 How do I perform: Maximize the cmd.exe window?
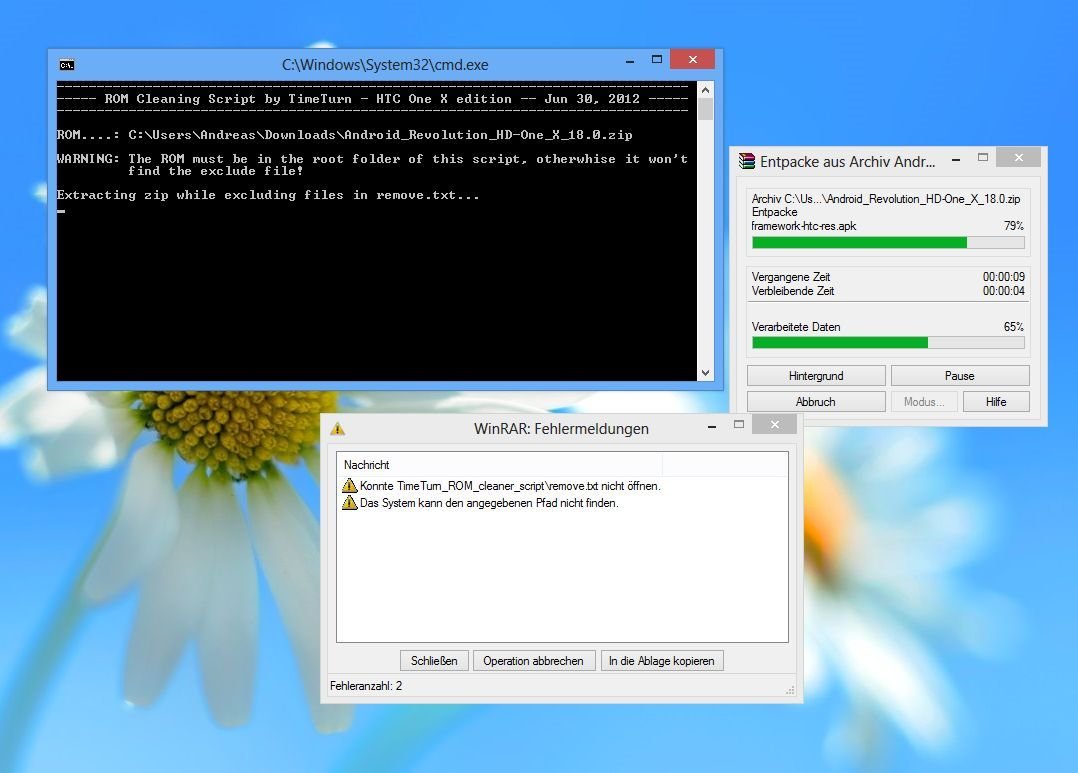[x=657, y=60]
